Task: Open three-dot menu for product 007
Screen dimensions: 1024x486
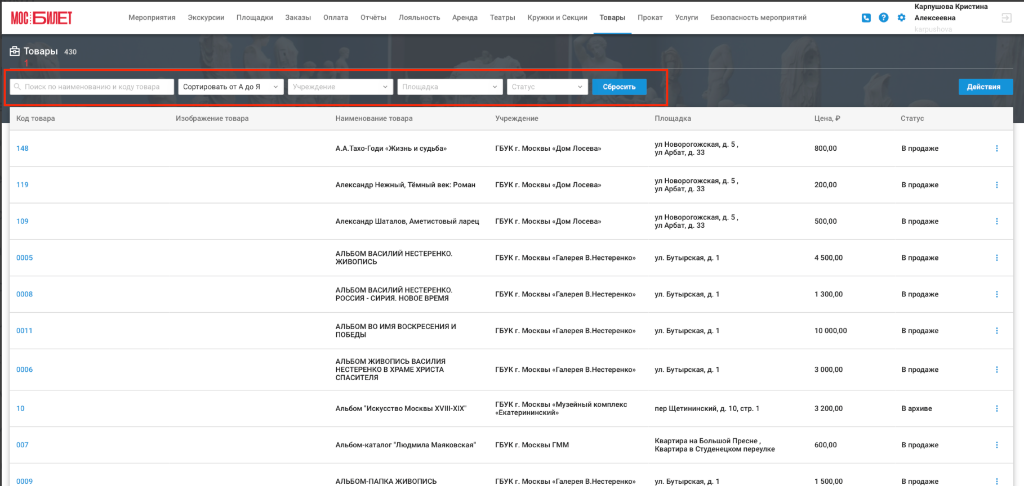Action: (x=997, y=445)
